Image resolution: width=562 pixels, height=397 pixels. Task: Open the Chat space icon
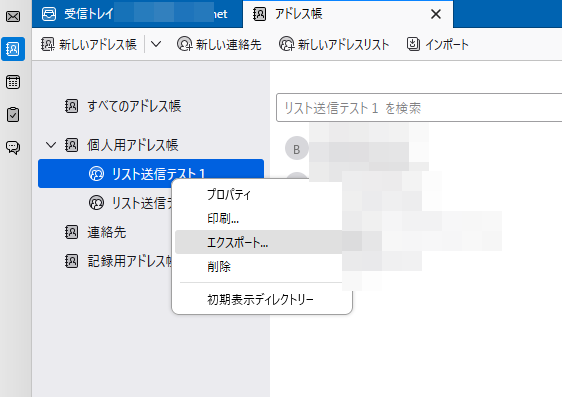(x=13, y=147)
